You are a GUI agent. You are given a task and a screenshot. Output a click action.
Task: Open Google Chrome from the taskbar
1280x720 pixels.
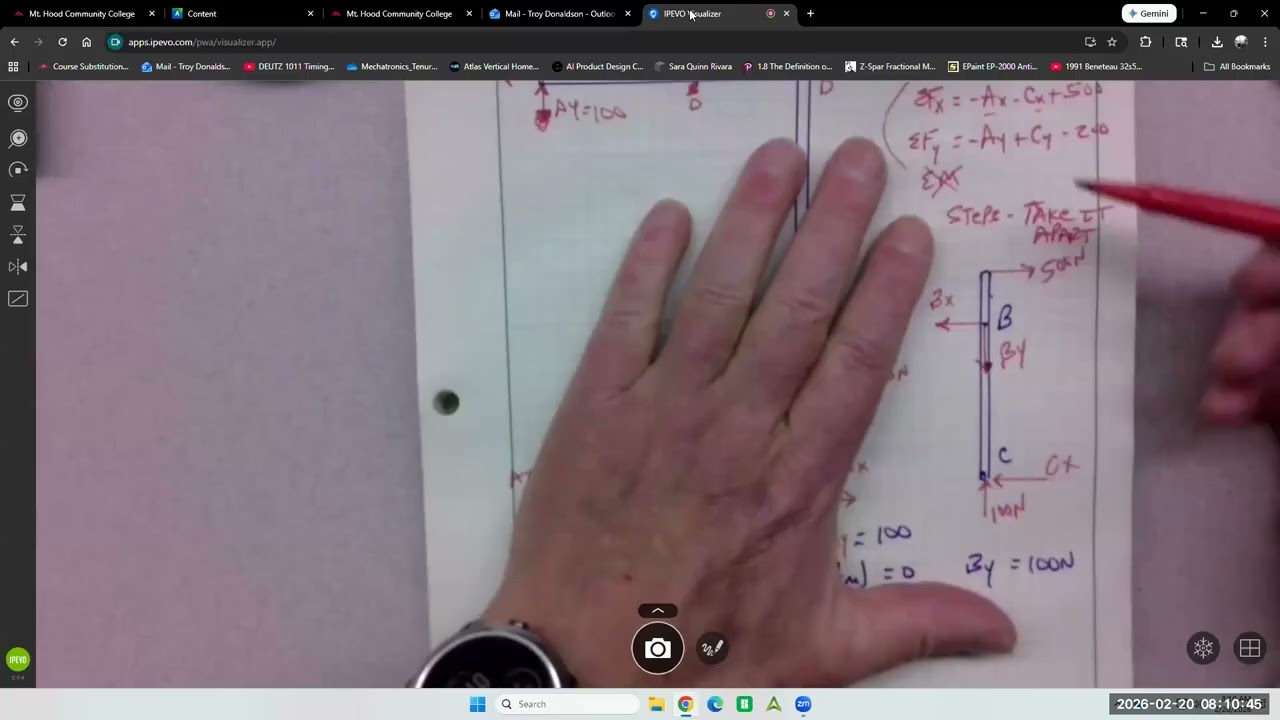coord(685,704)
